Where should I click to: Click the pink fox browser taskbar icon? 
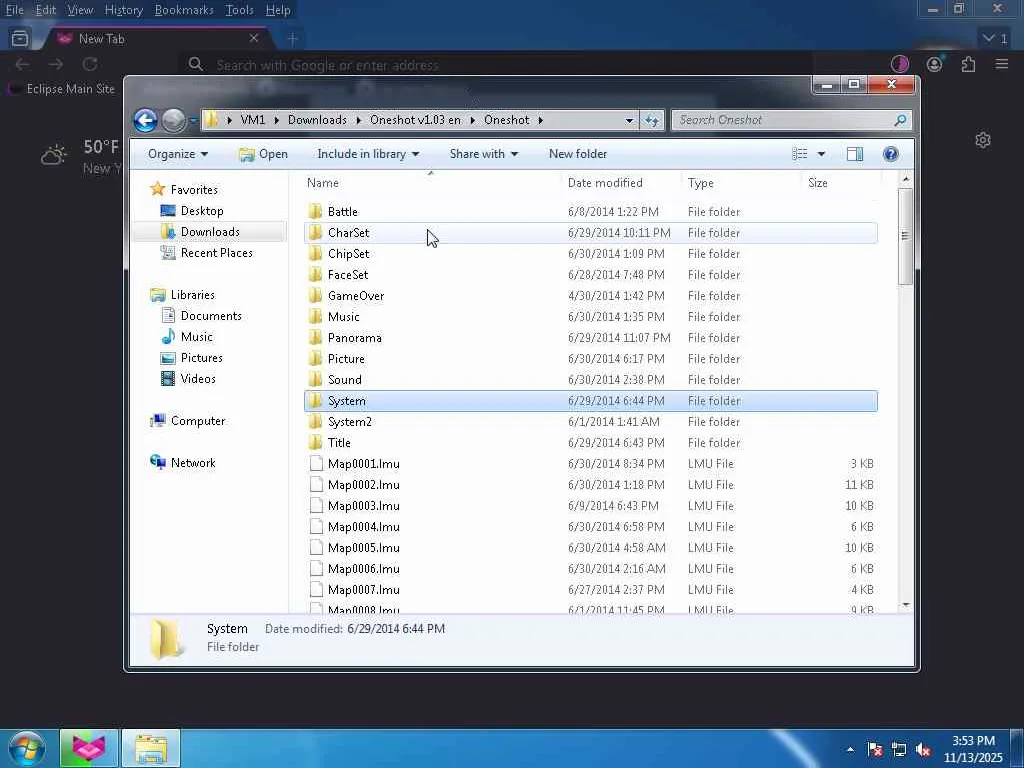[x=88, y=748]
